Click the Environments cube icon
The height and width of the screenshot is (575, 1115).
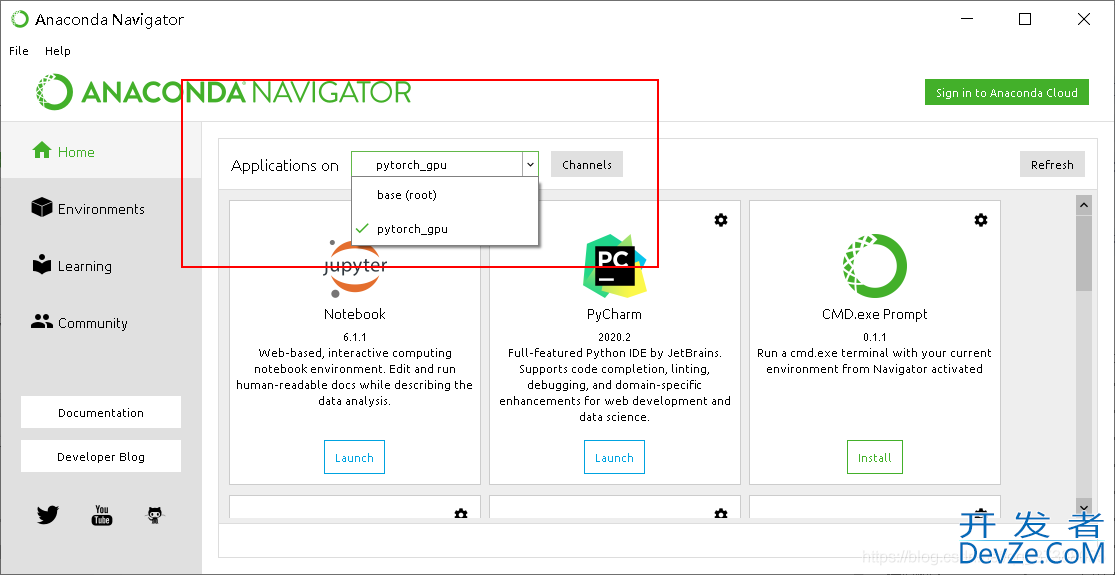[x=42, y=208]
